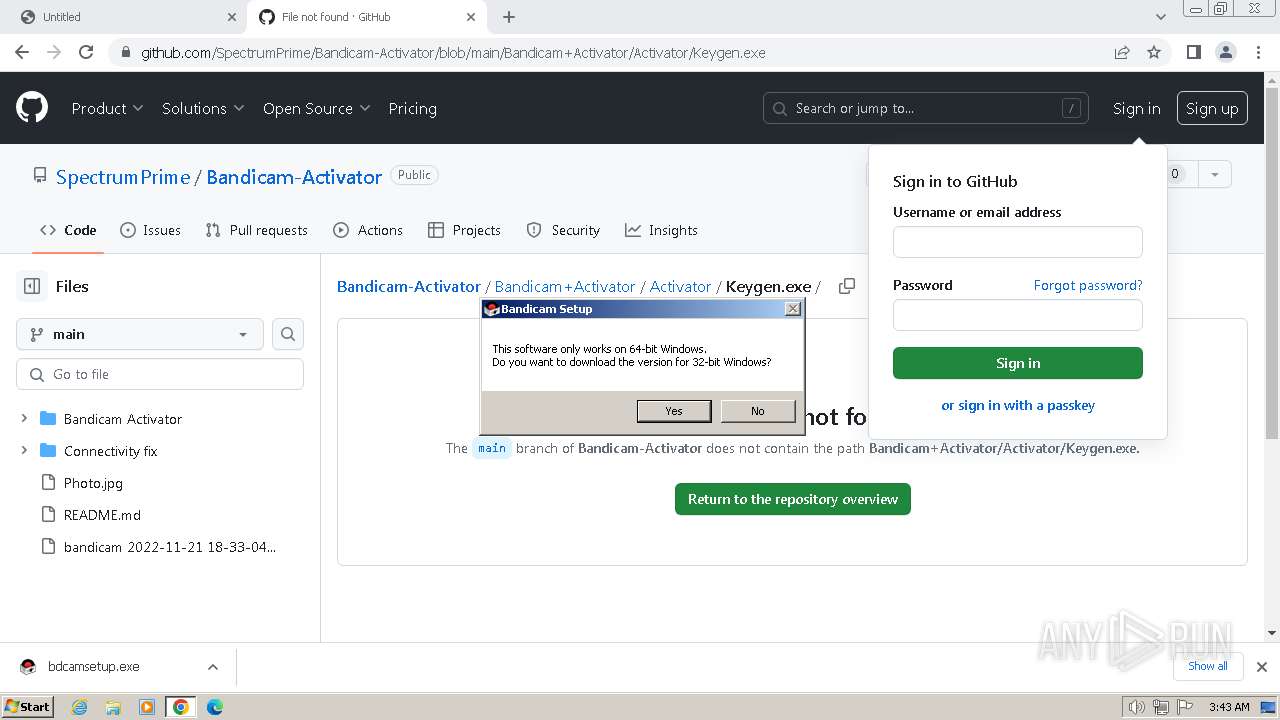Viewport: 1280px width, 720px height.
Task: Click Show all downloads
Action: coord(1208,666)
